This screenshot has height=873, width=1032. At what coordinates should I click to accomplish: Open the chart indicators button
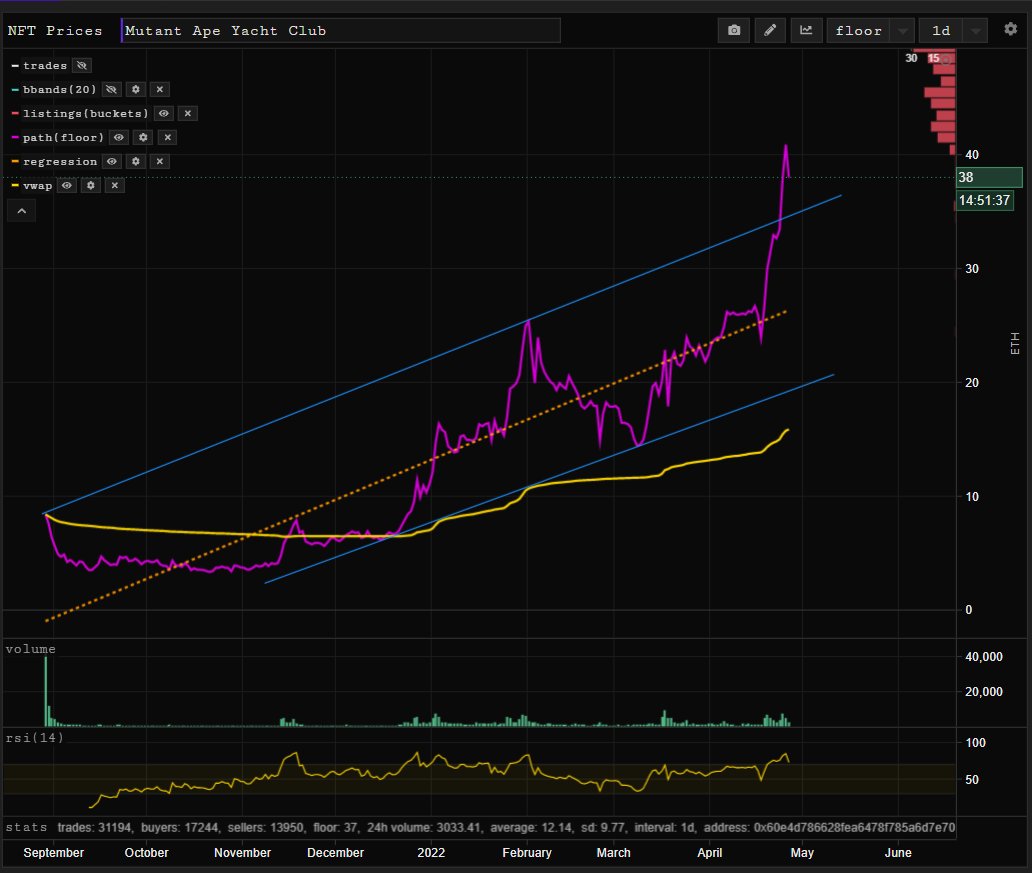(806, 30)
